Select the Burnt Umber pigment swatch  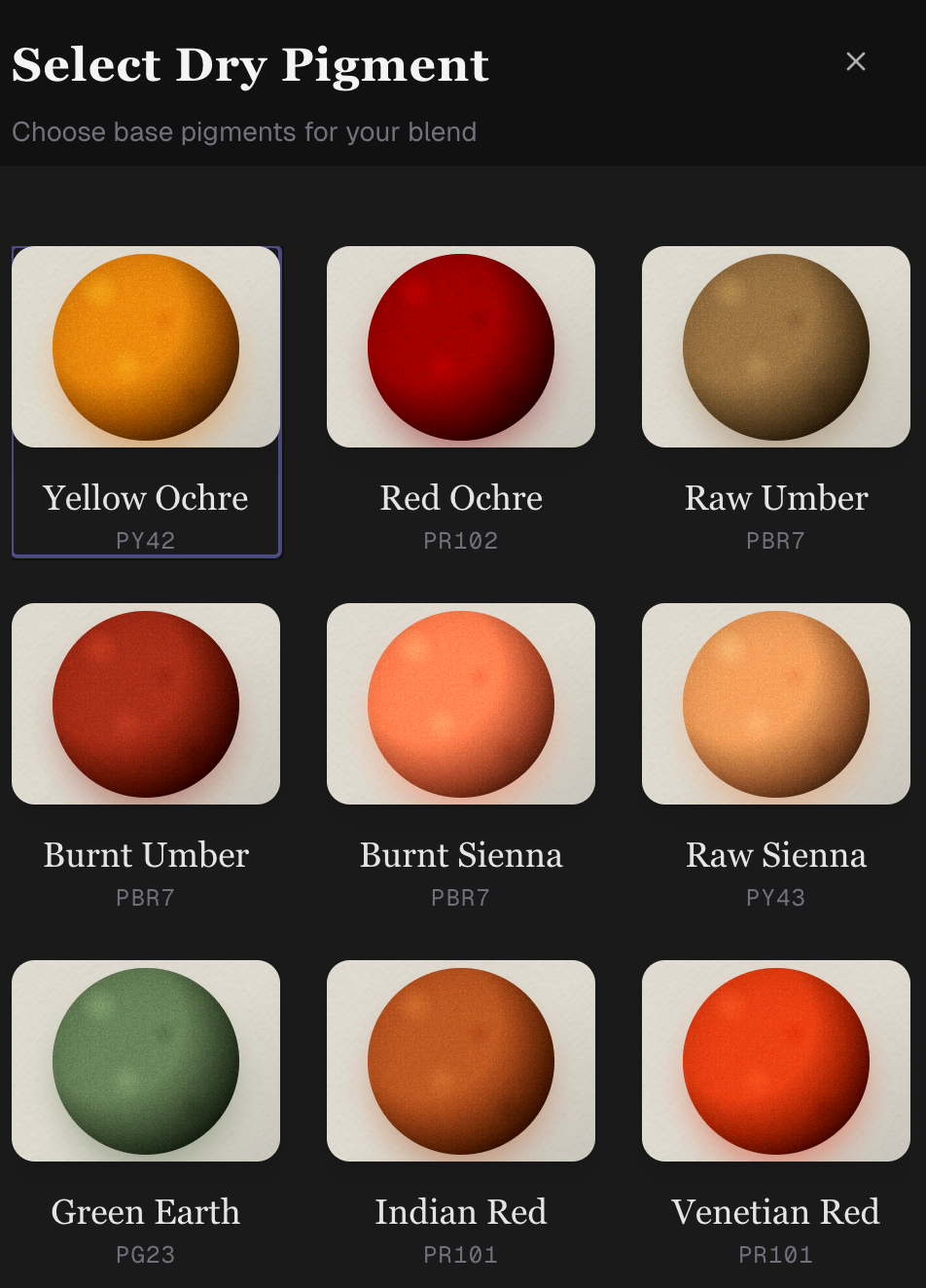pos(146,704)
